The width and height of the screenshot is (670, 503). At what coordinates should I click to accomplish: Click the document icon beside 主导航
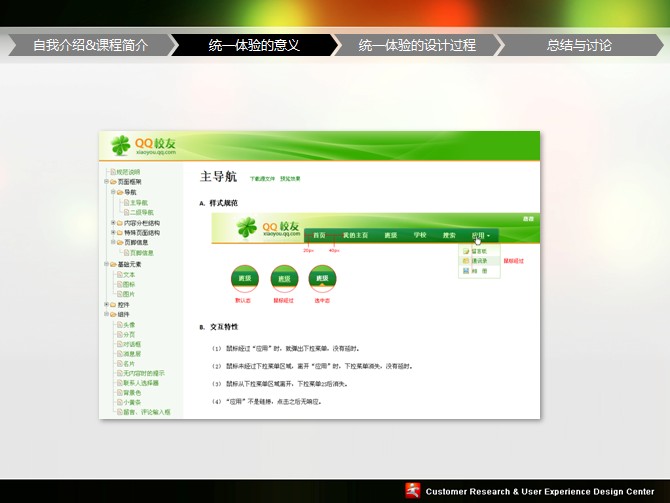pos(126,203)
